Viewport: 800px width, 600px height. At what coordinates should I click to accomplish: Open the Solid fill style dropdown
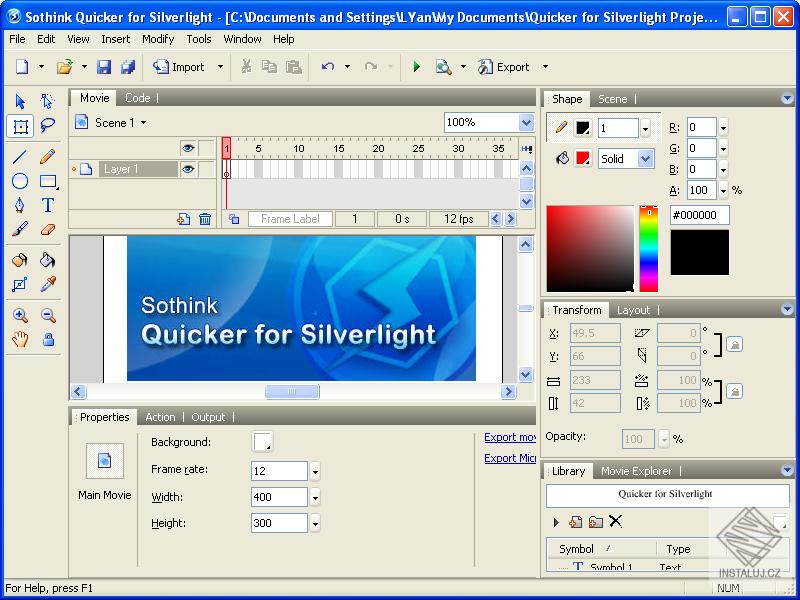(644, 158)
